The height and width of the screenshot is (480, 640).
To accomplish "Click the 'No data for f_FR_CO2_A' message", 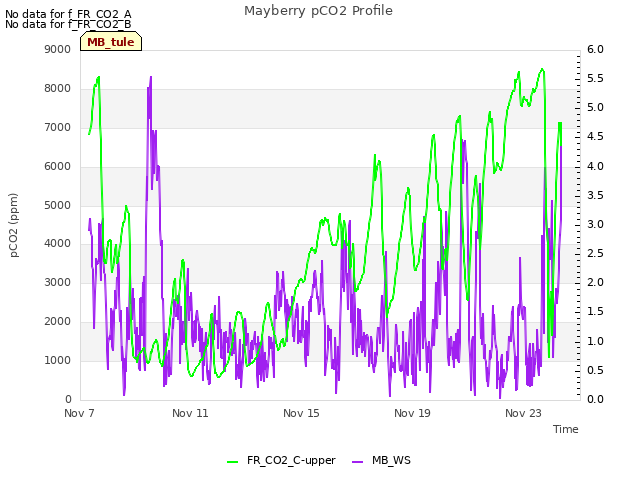I will (68, 14).
